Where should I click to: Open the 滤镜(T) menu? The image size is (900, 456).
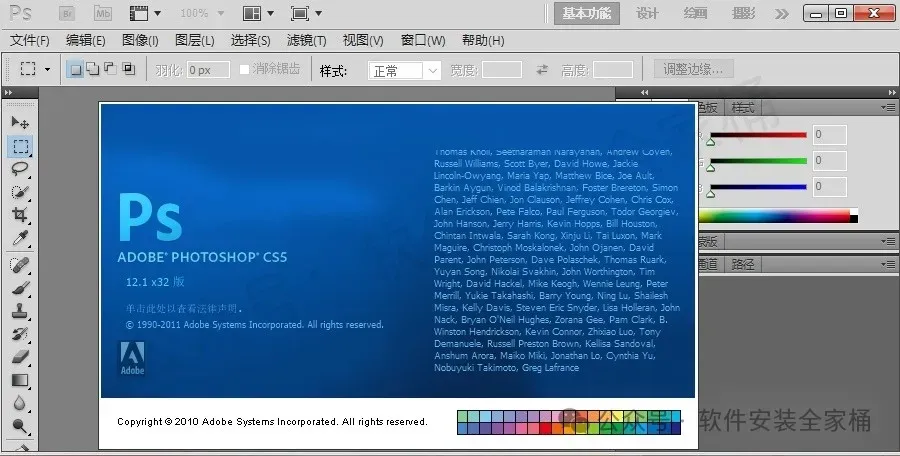pos(307,40)
